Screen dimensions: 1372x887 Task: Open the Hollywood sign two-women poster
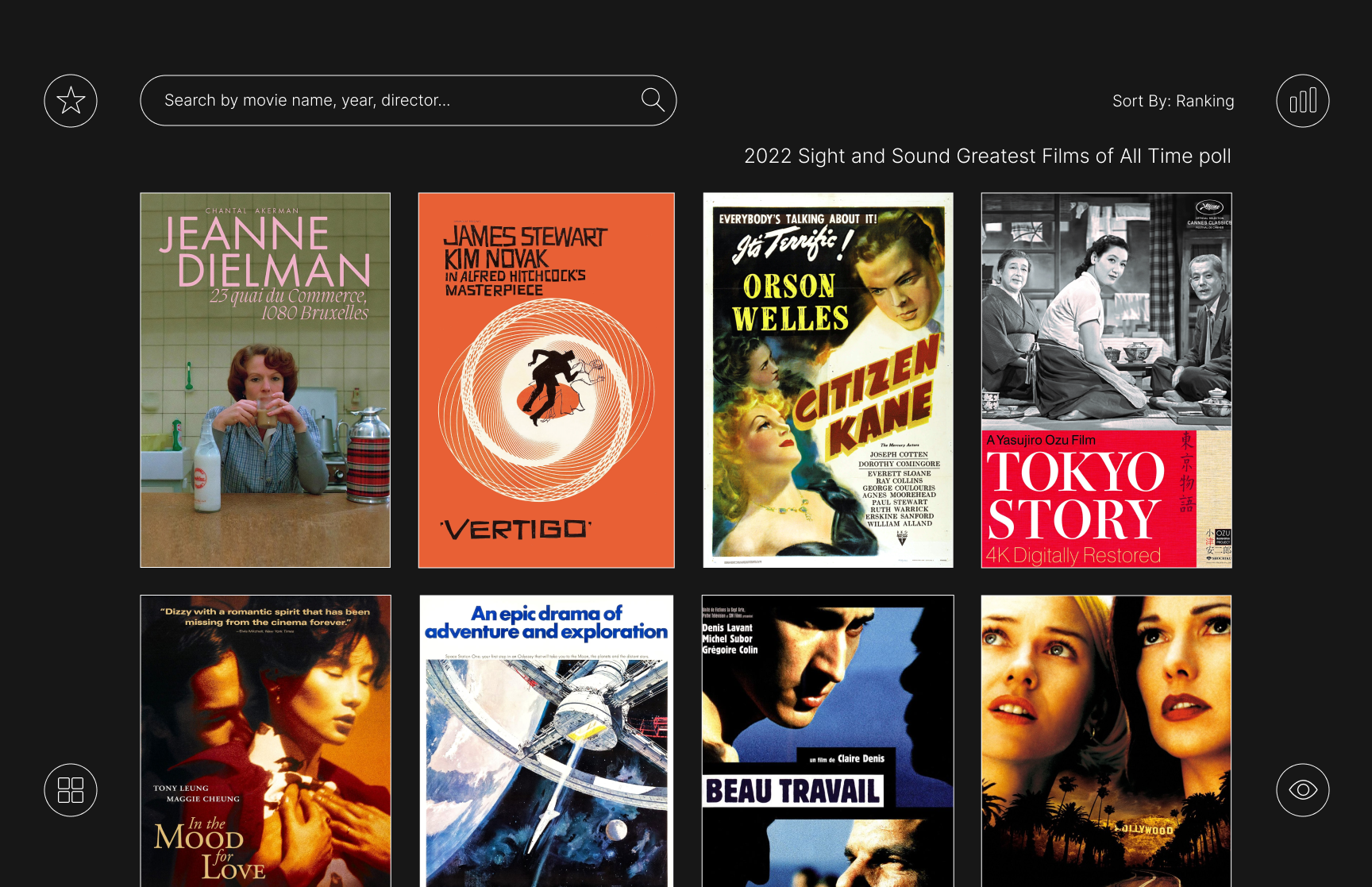click(x=1107, y=741)
